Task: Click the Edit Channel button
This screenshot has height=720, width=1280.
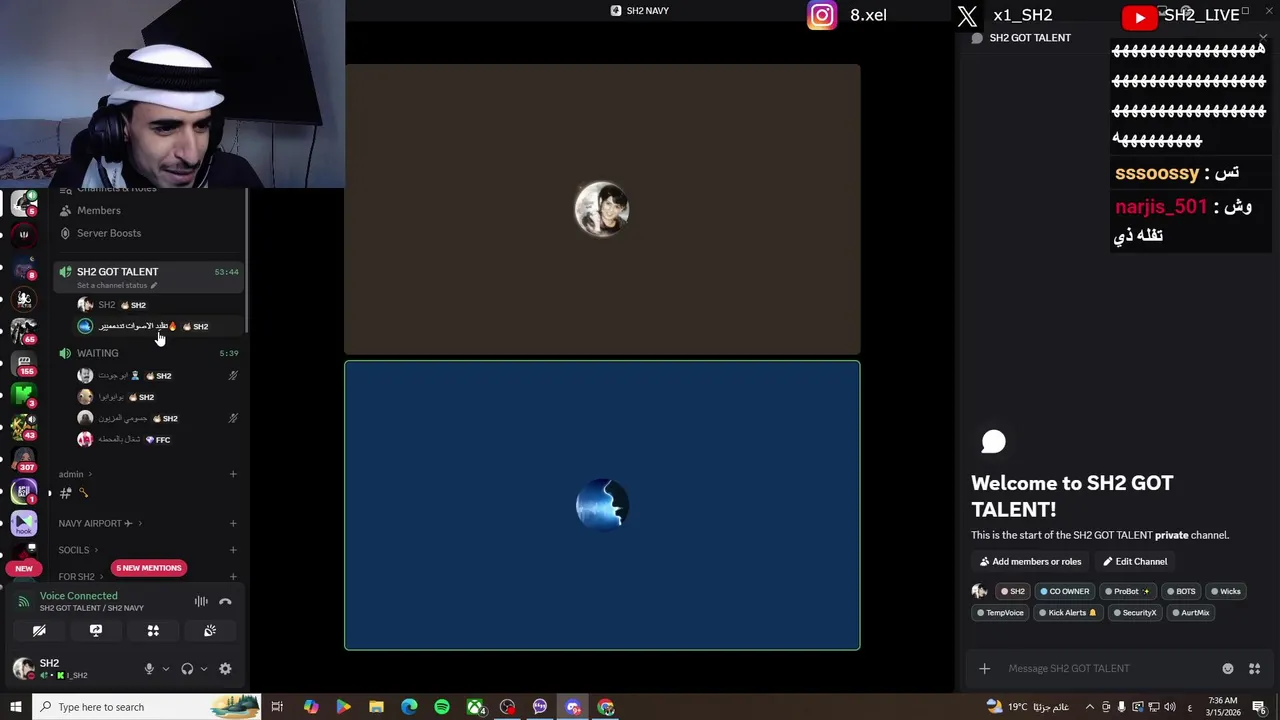Action: click(1135, 562)
